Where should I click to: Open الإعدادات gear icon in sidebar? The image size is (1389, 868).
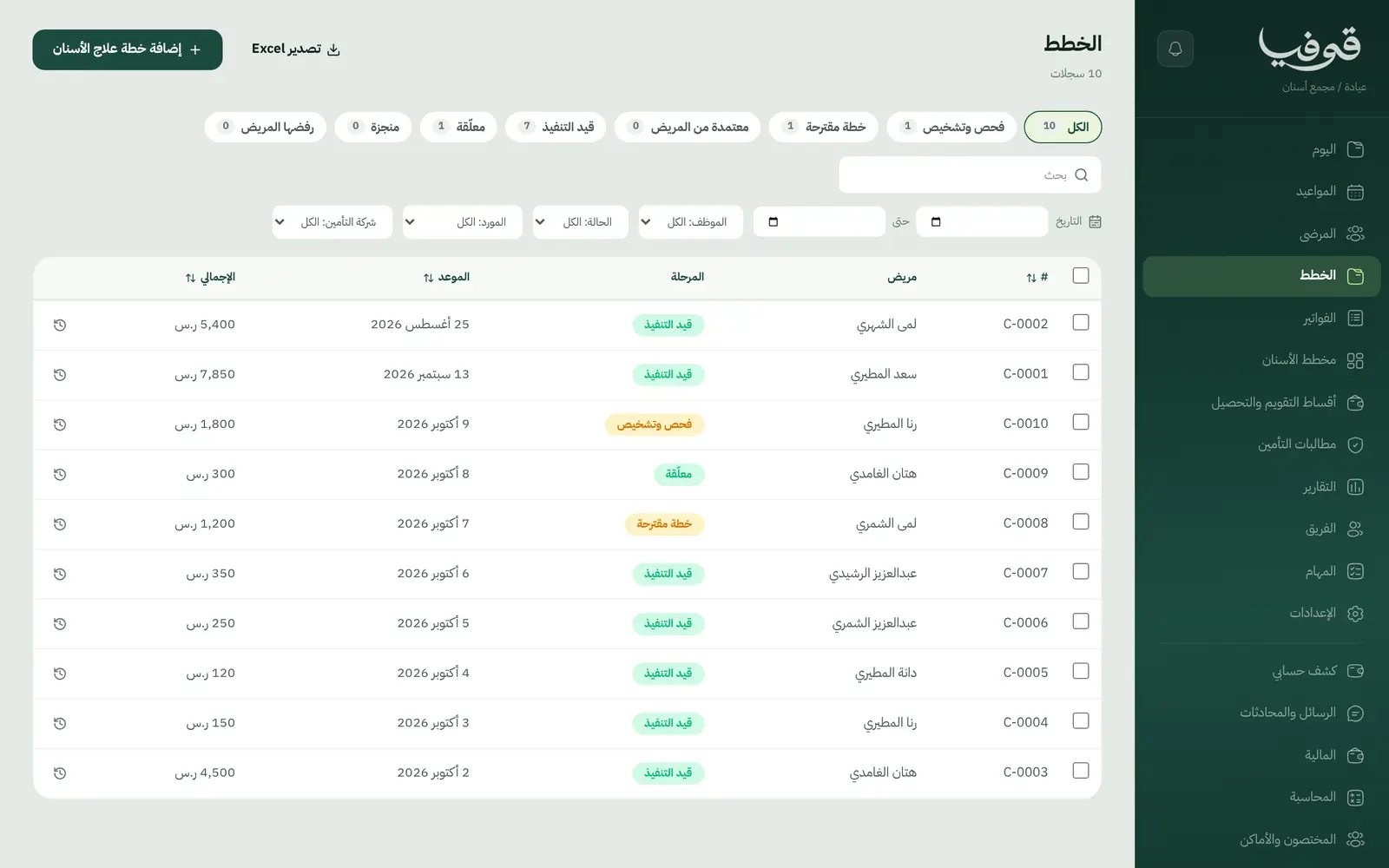[x=1355, y=614]
